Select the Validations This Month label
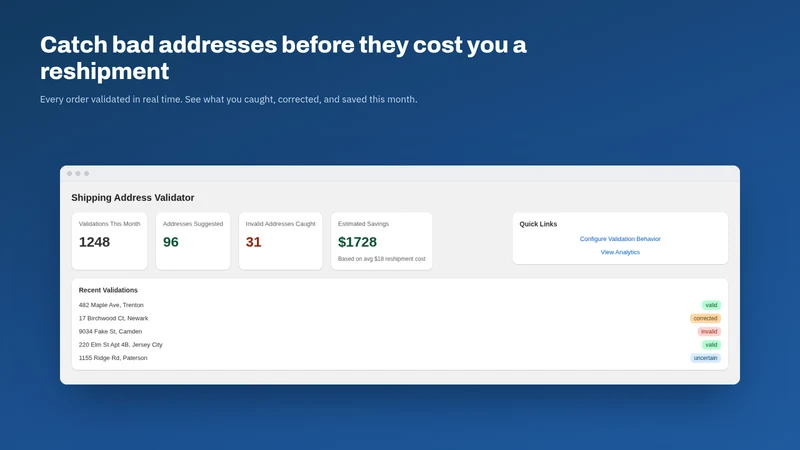Image resolution: width=800 pixels, height=450 pixels. click(109, 223)
